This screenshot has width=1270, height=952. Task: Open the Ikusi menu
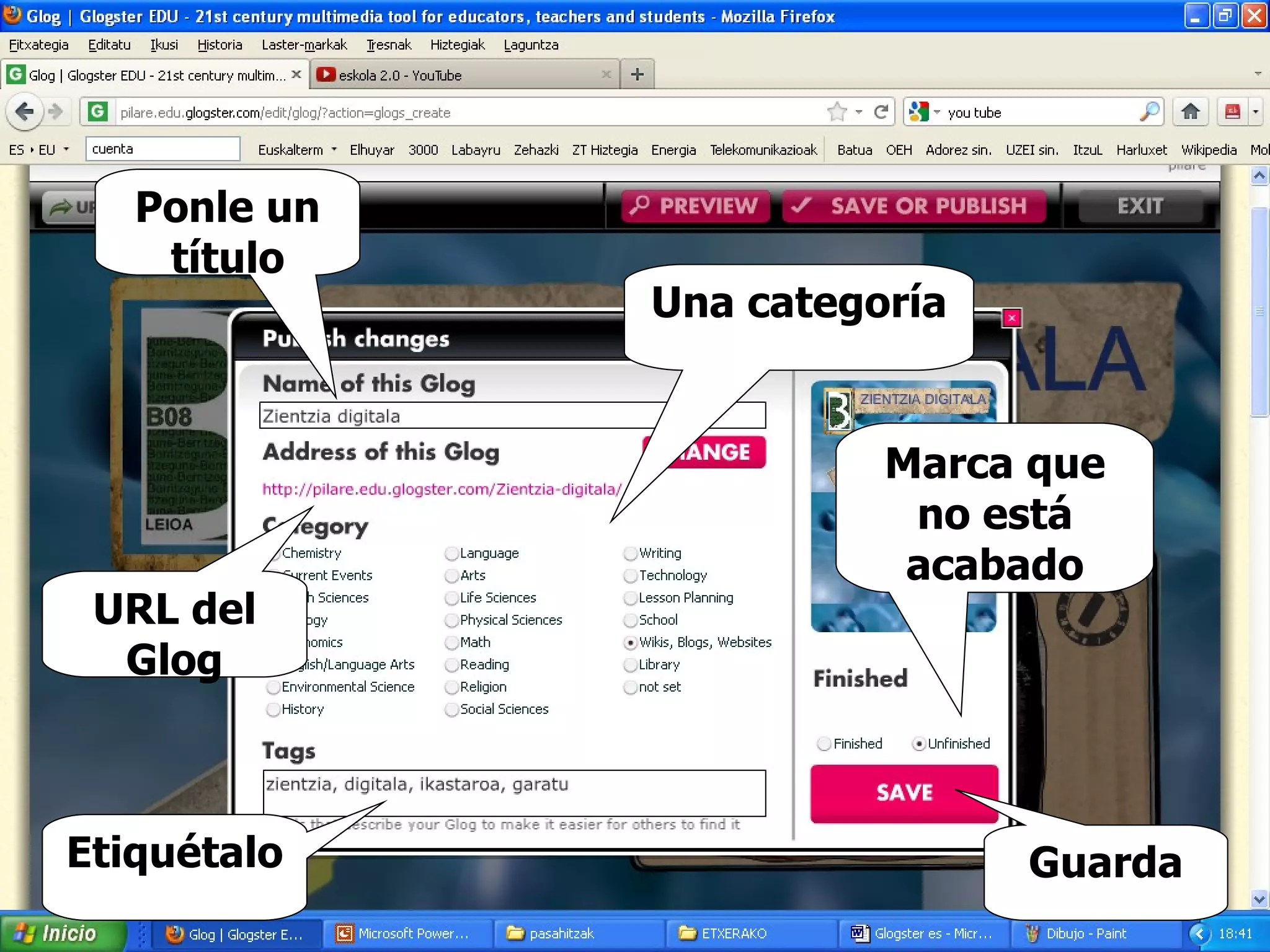click(x=164, y=45)
